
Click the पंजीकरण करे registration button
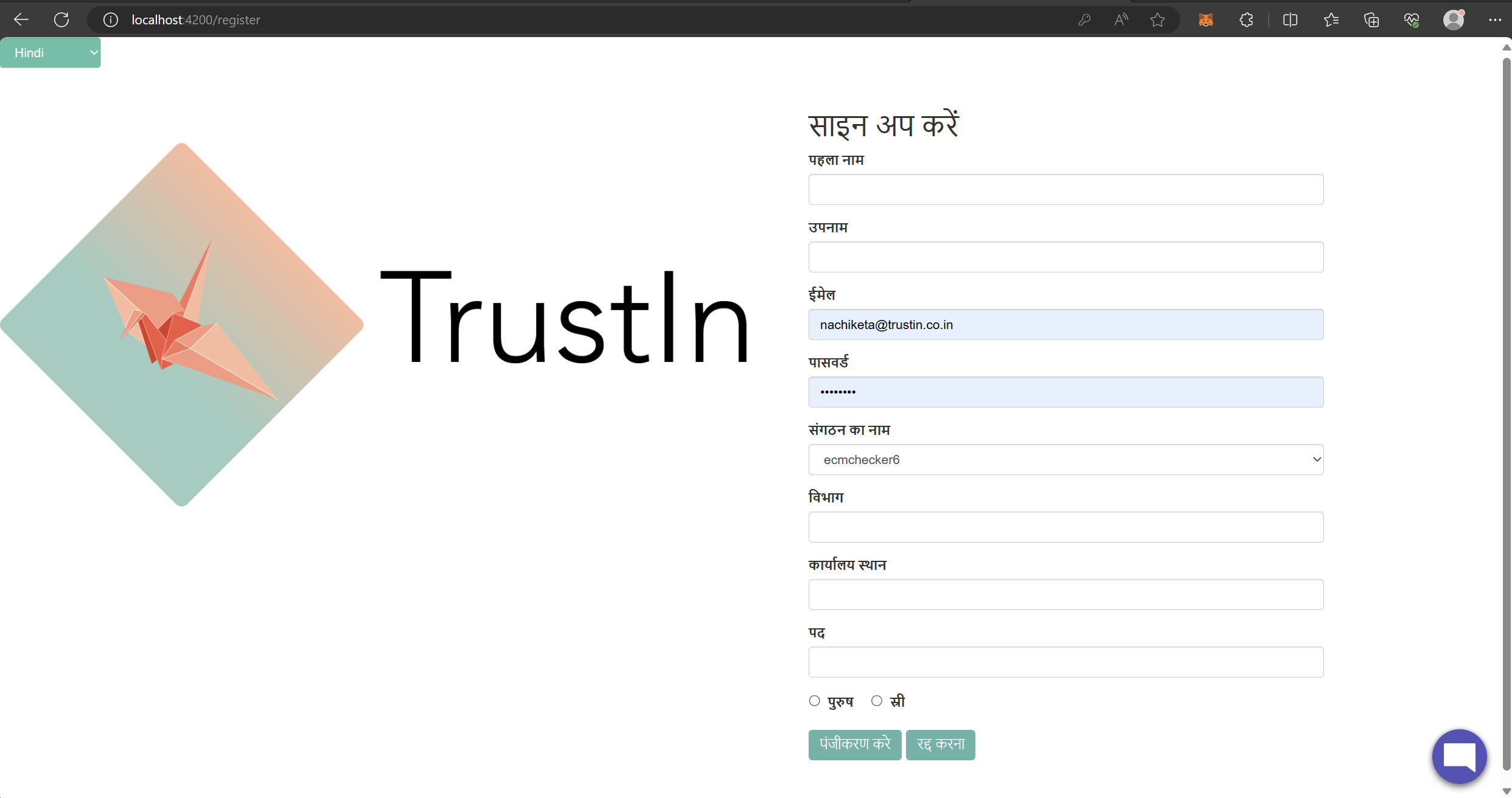pyautogui.click(x=854, y=744)
